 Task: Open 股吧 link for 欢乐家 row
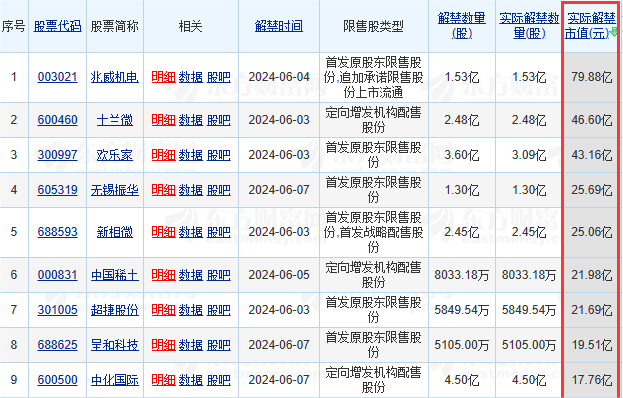point(219,155)
